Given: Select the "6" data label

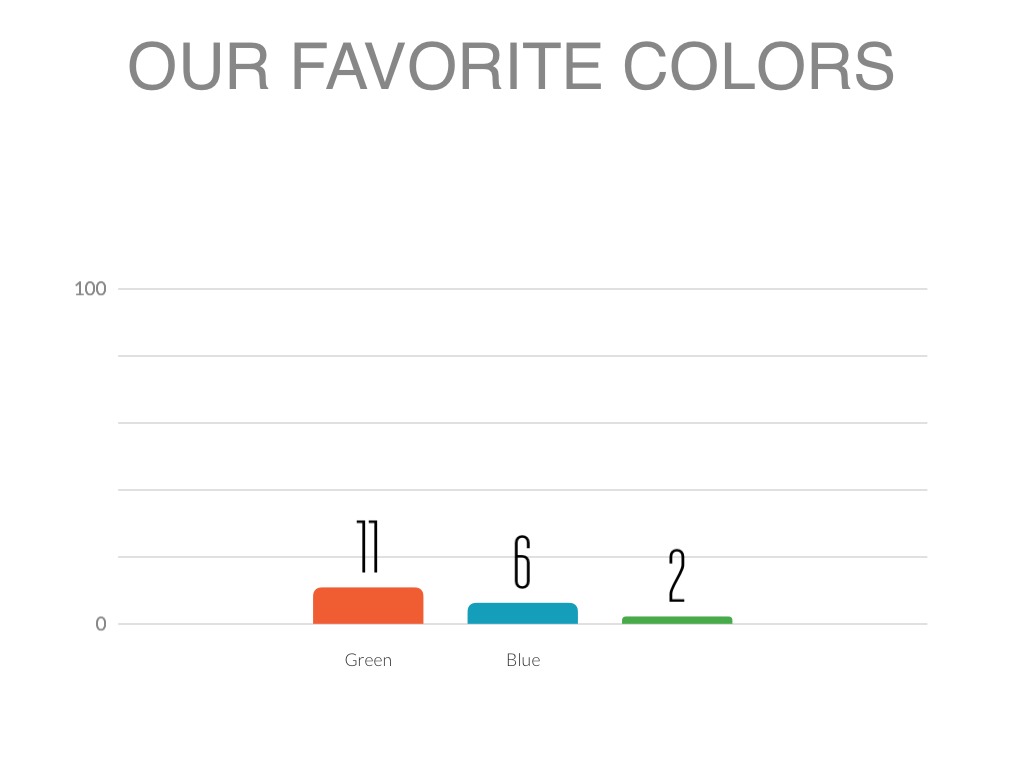Looking at the screenshot, I should pyautogui.click(x=522, y=562).
